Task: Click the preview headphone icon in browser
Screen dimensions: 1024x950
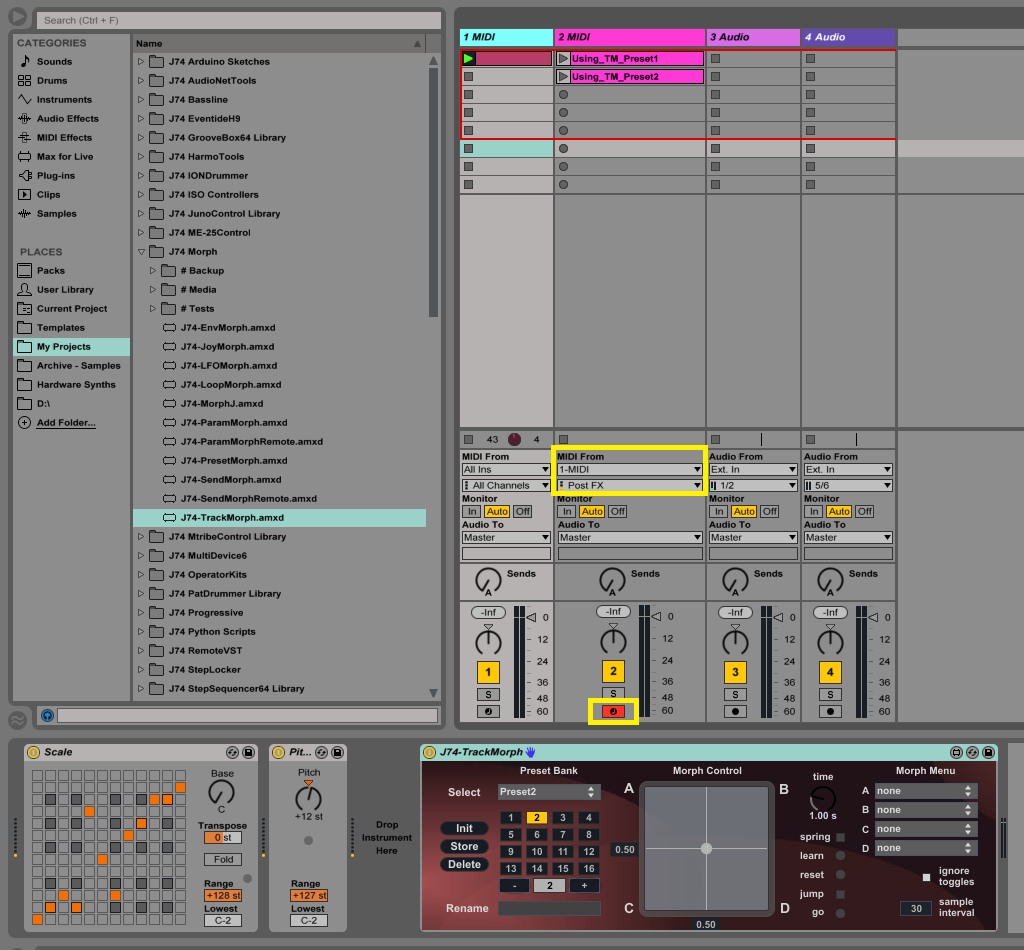Action: (47, 715)
